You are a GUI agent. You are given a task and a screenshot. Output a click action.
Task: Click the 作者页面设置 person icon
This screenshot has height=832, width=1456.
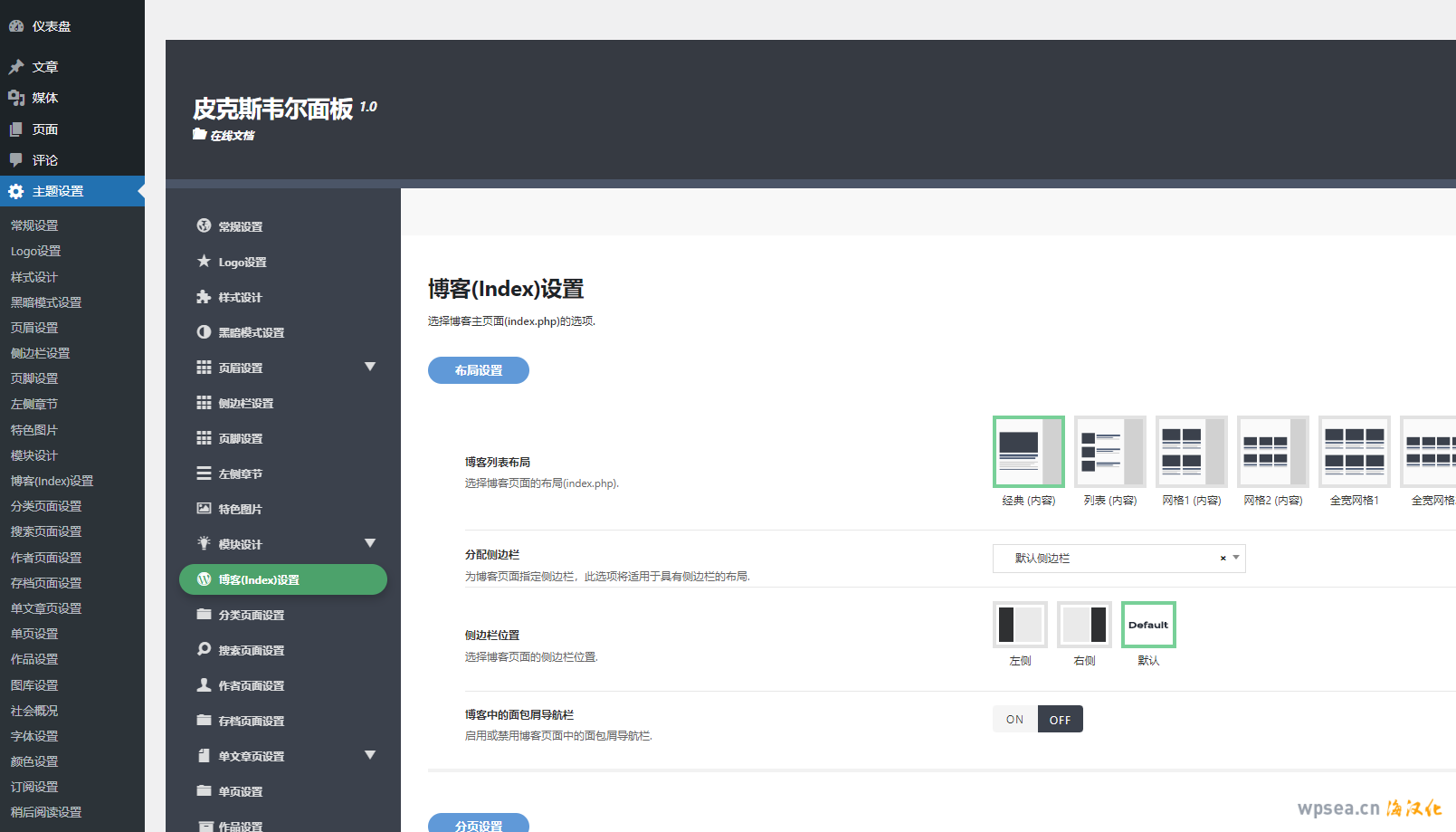(x=204, y=684)
